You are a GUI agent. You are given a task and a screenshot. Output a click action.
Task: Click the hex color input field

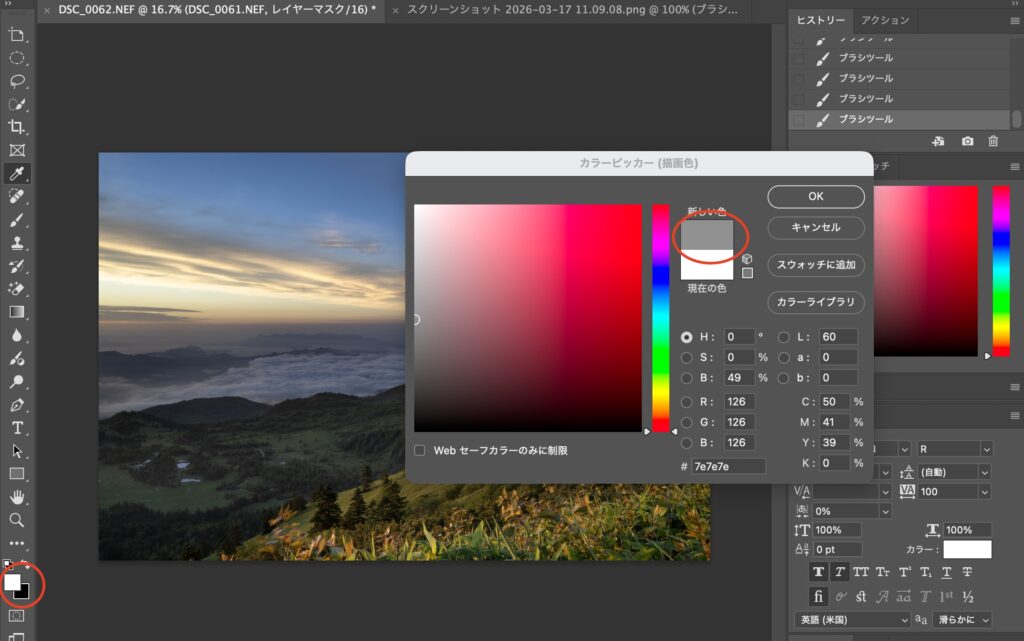tap(727, 466)
